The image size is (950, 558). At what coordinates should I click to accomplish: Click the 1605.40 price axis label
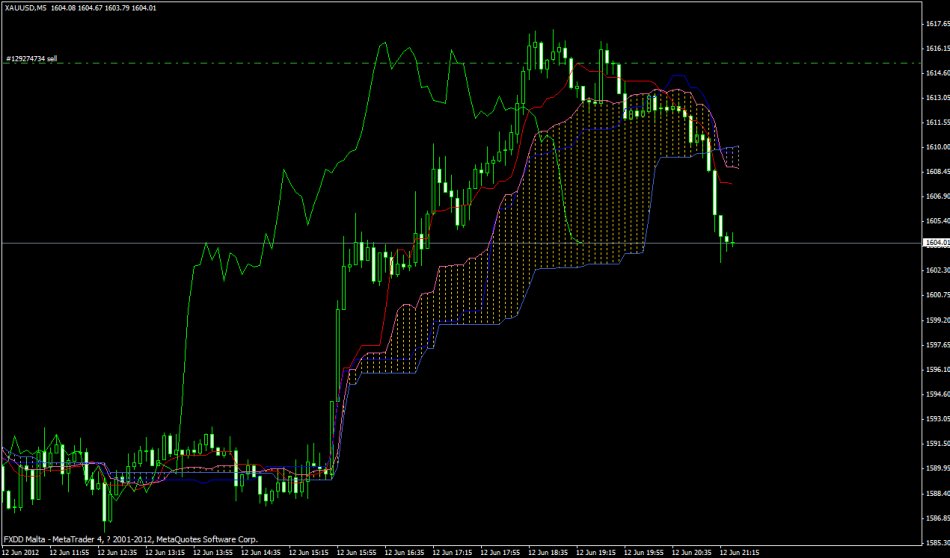(x=936, y=221)
